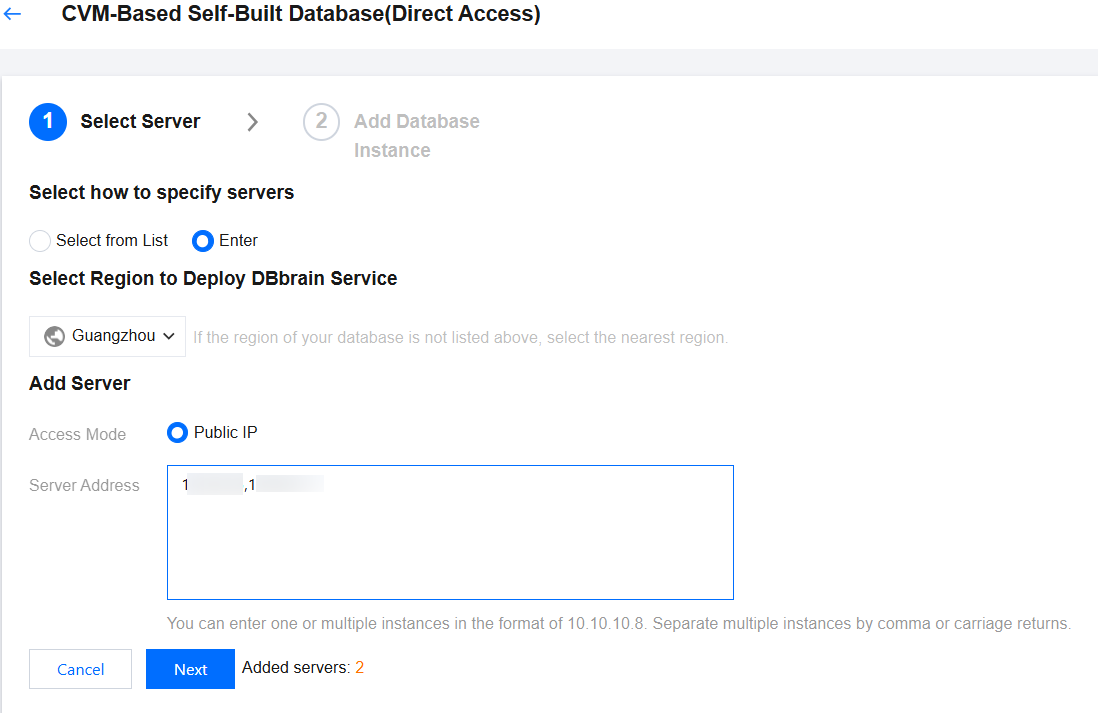This screenshot has height=713, width=1098.
Task: Select the Enter radio option
Action: [203, 241]
